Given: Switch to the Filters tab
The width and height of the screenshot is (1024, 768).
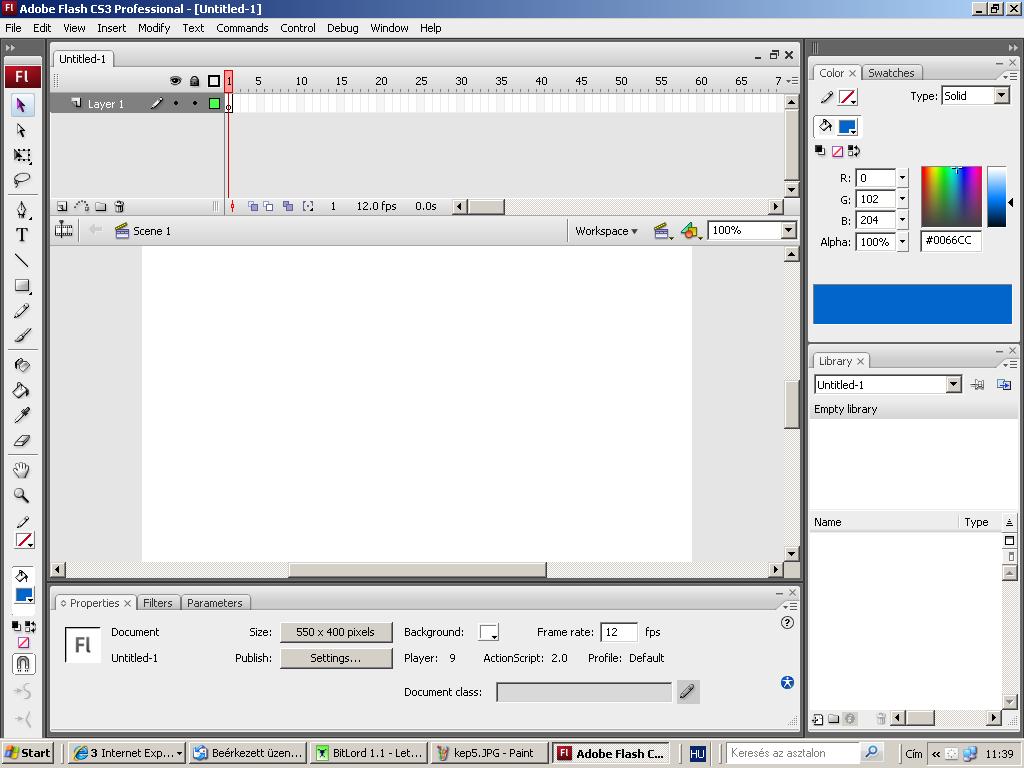Looking at the screenshot, I should (x=157, y=603).
